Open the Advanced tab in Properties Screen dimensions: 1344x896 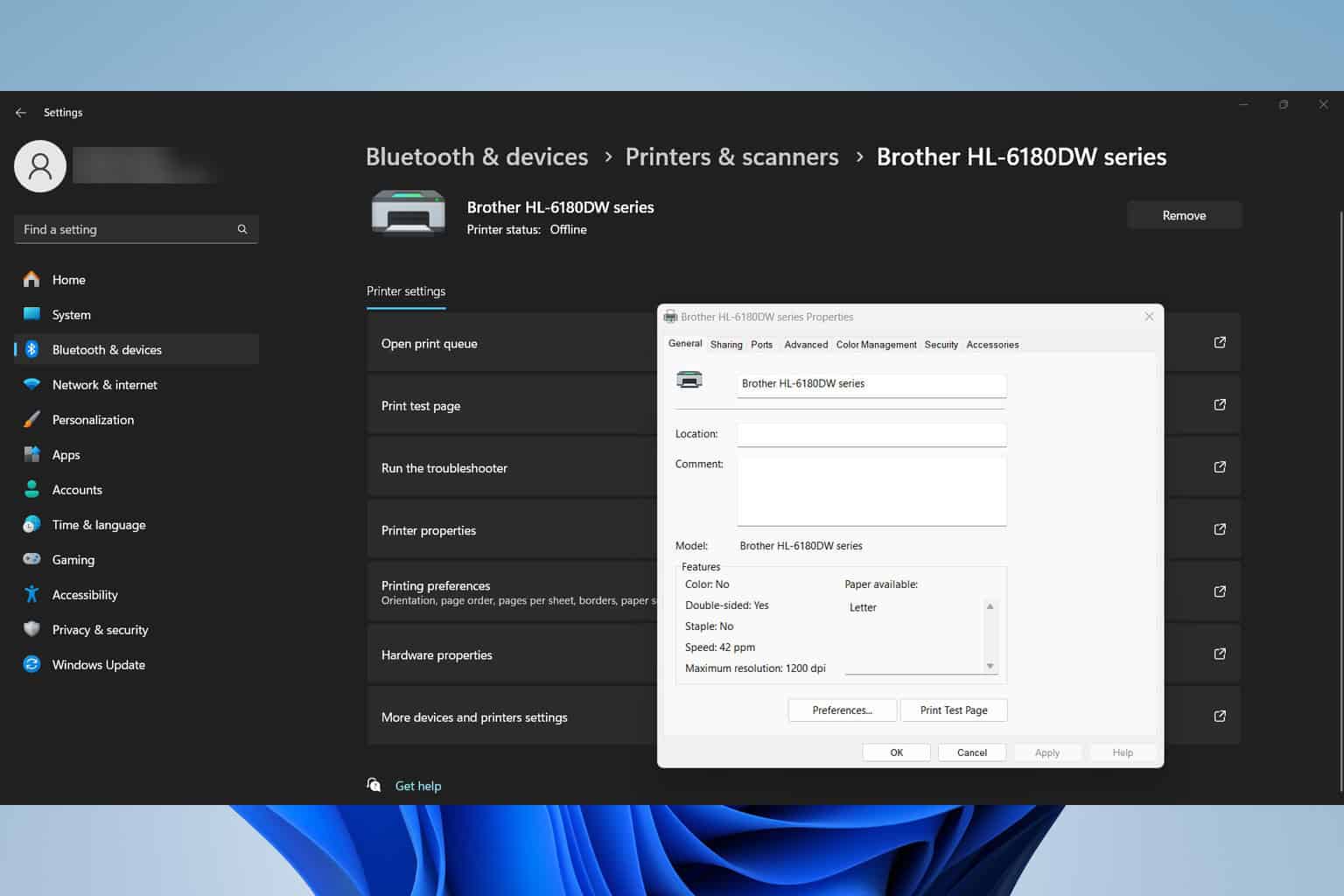coord(806,345)
